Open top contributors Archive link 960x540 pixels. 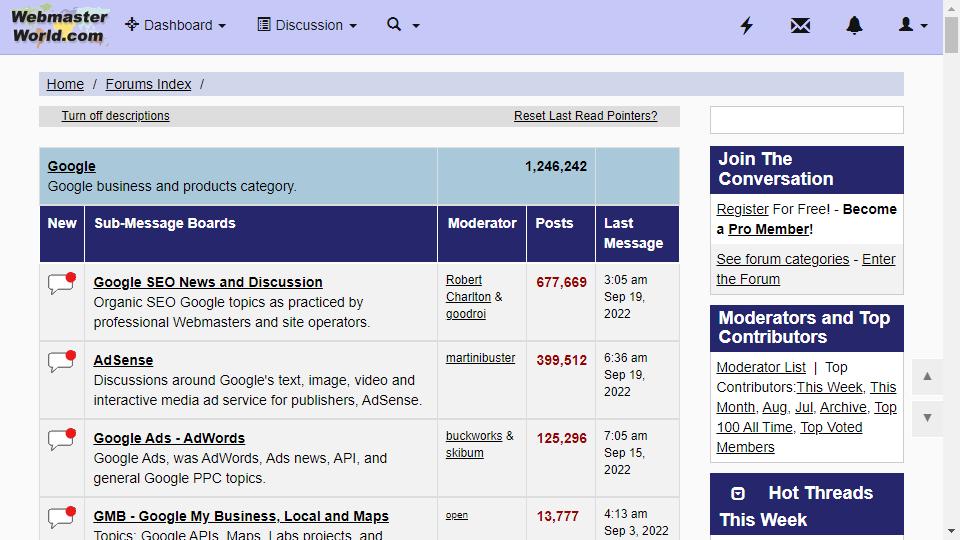[843, 407]
